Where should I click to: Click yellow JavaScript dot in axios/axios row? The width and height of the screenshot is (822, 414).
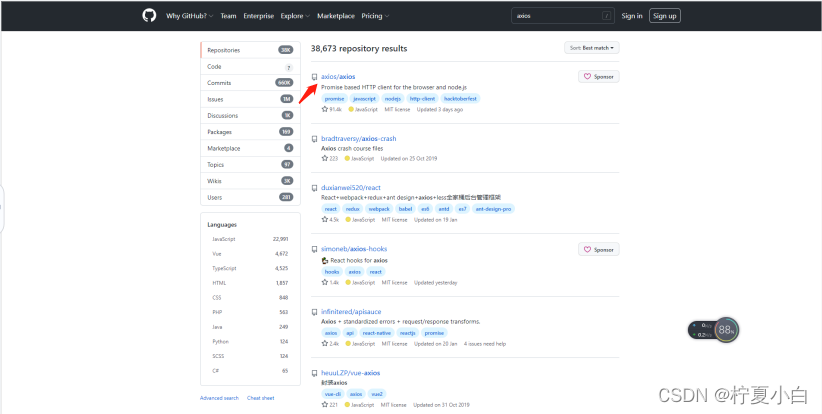(x=351, y=110)
